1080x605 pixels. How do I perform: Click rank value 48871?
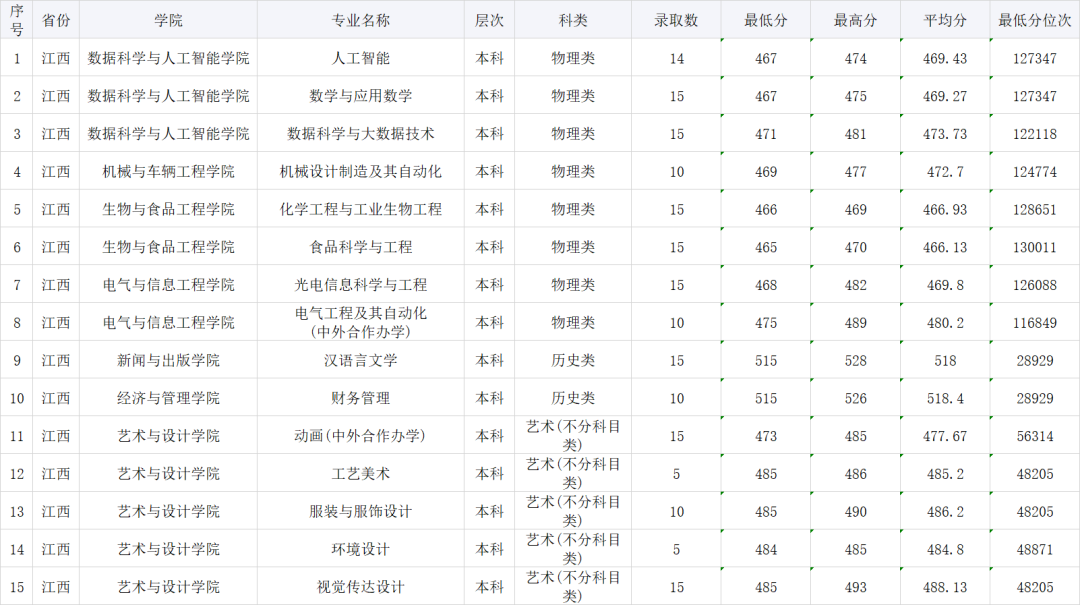pyautogui.click(x=1035, y=549)
